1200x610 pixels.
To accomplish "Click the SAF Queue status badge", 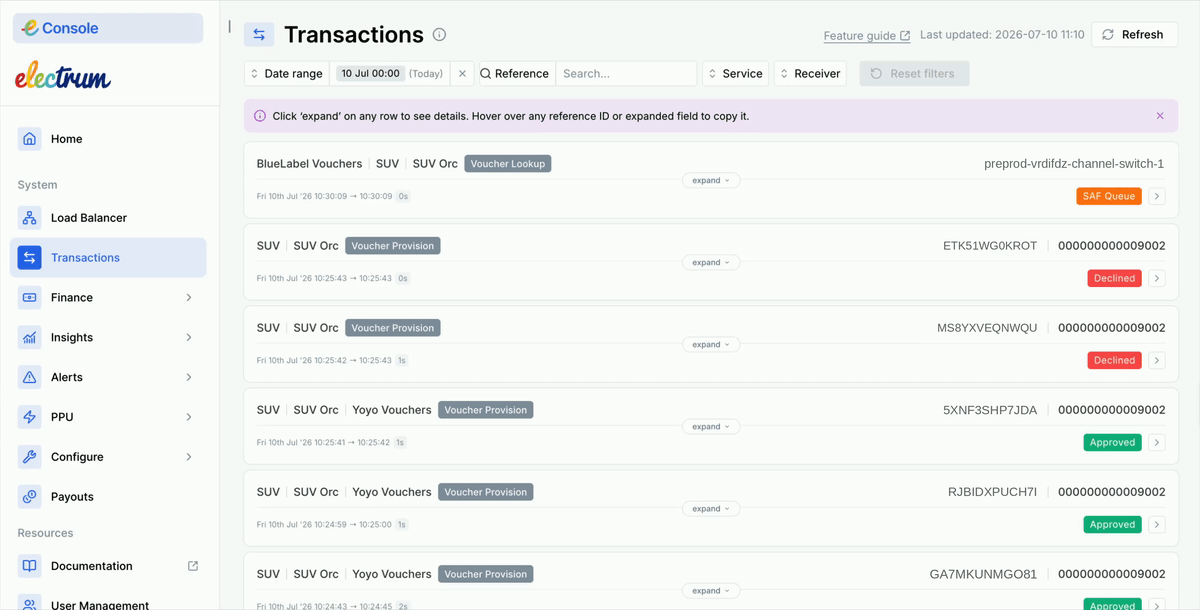I will coord(1109,197).
